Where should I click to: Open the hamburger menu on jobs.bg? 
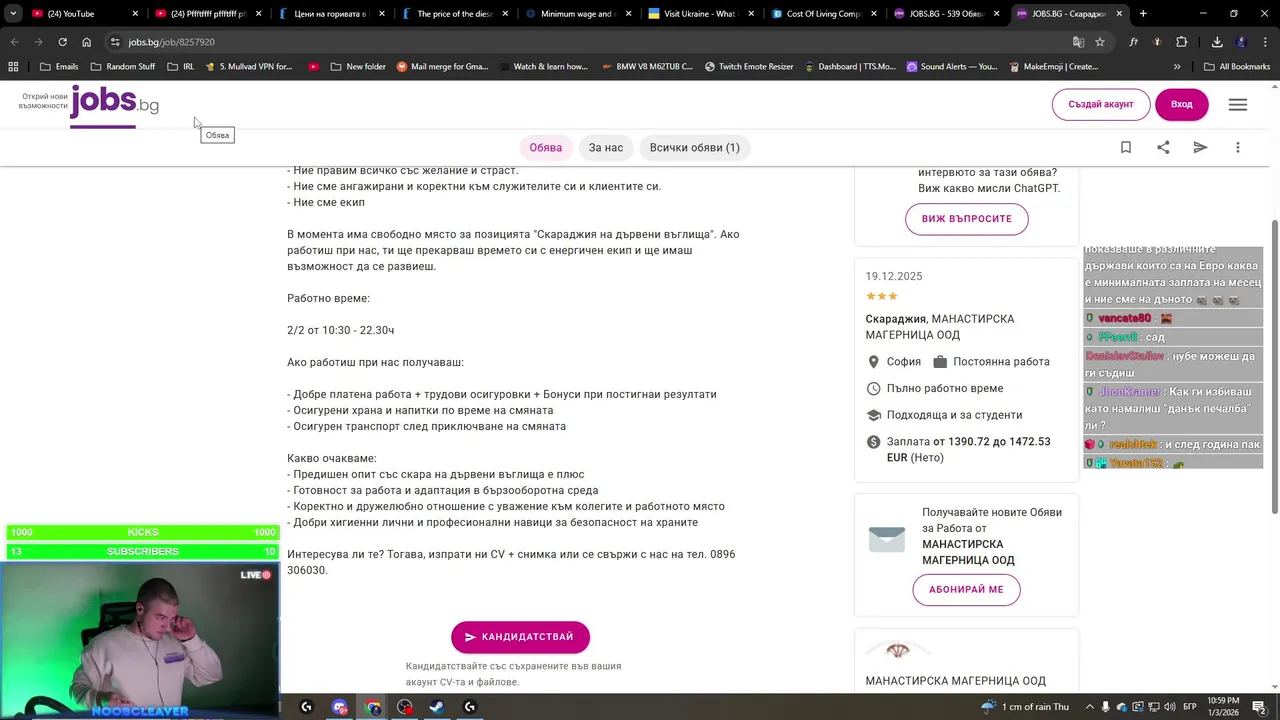[x=1238, y=104]
